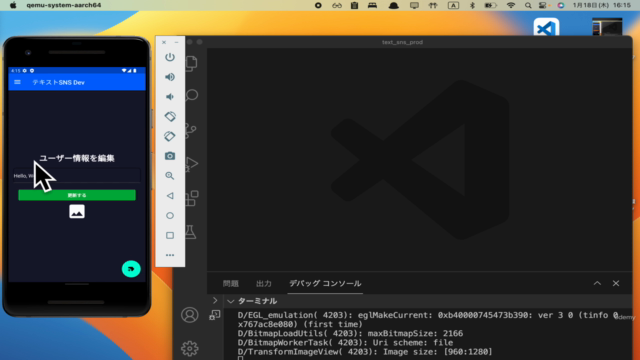Click the terminal line 'Uri scheme: file'
Image resolution: width=640 pixels, height=360 pixels.
[345, 342]
